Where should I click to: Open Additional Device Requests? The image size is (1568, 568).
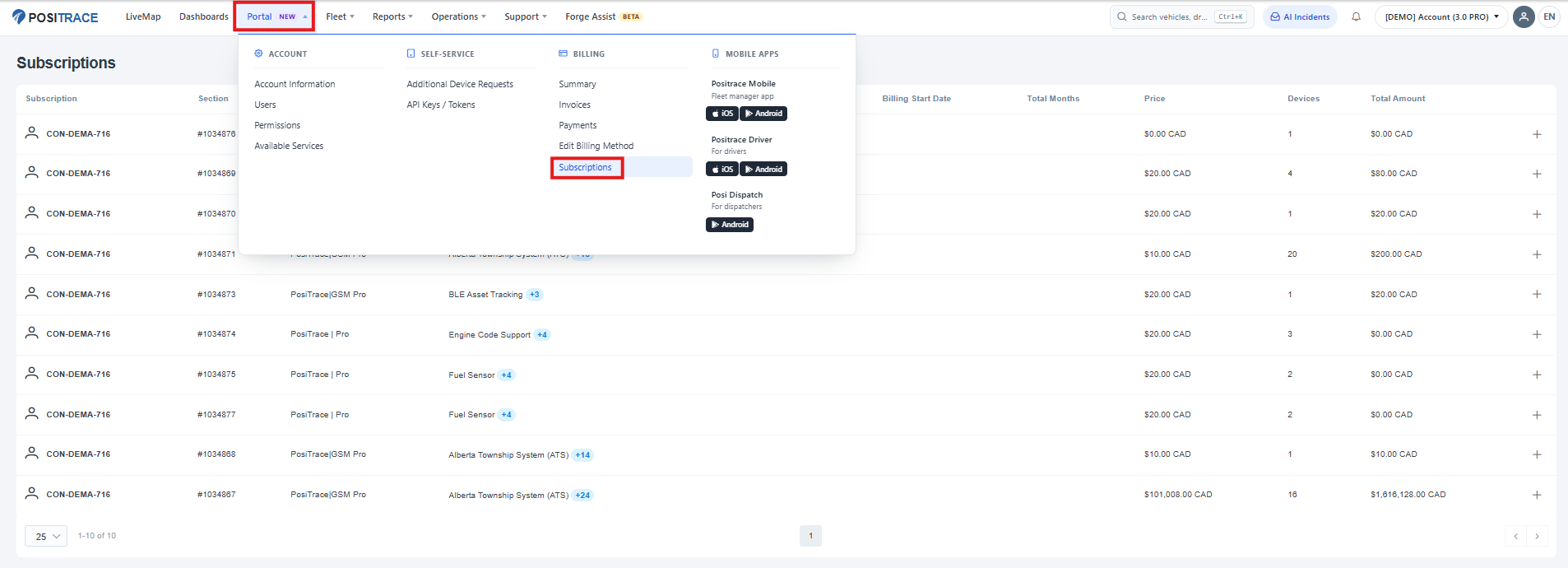tap(460, 84)
